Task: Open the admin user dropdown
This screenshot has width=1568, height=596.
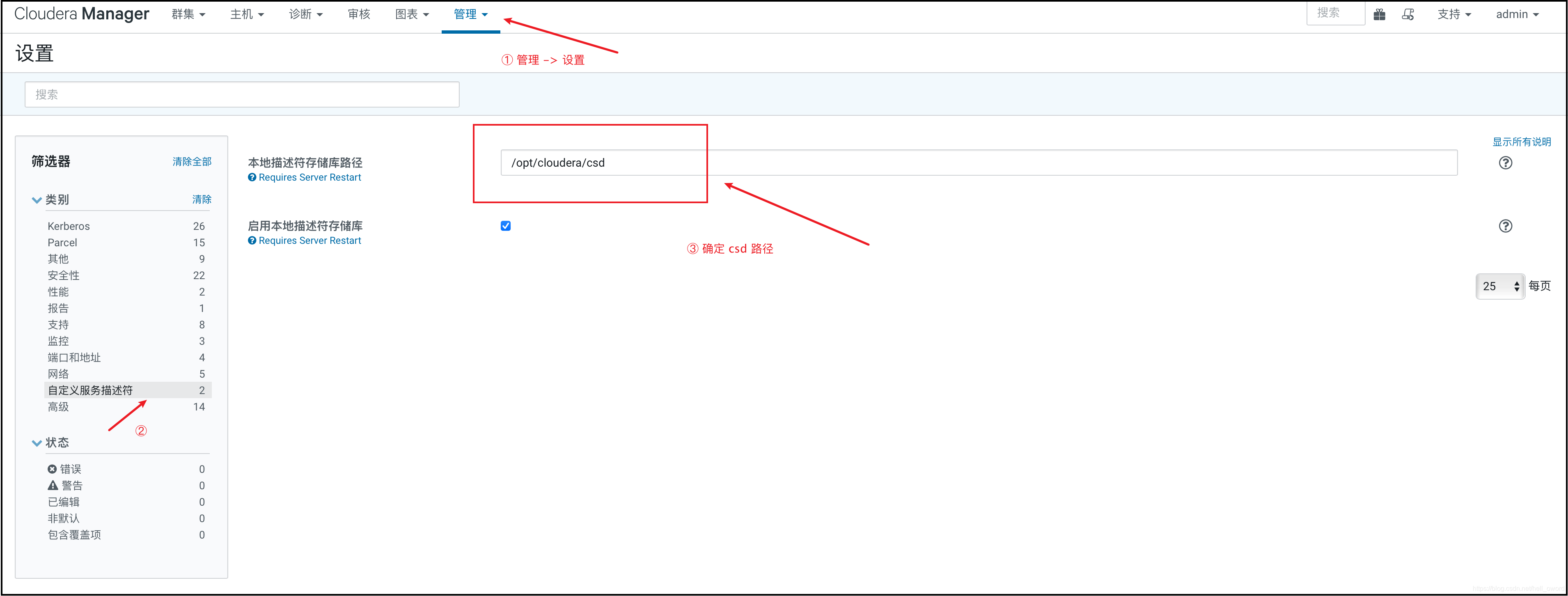Action: click(x=1516, y=14)
